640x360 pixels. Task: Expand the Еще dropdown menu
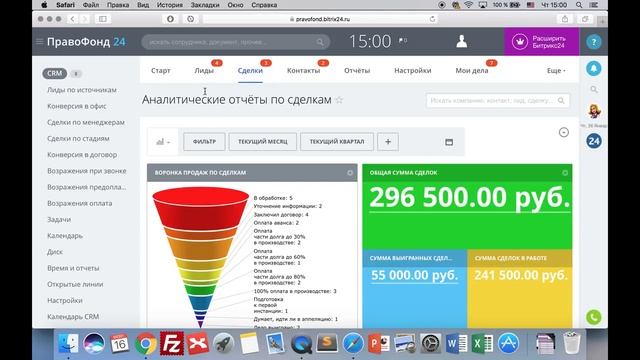point(556,71)
